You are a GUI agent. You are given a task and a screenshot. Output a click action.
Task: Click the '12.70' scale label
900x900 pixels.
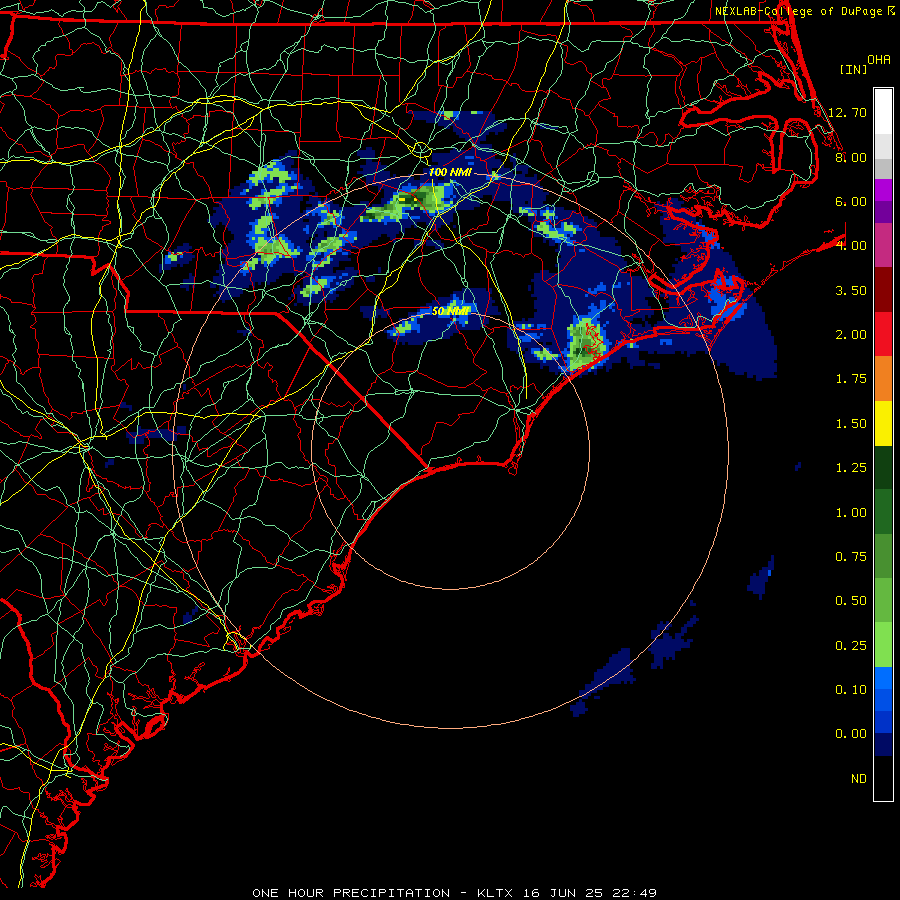[847, 112]
